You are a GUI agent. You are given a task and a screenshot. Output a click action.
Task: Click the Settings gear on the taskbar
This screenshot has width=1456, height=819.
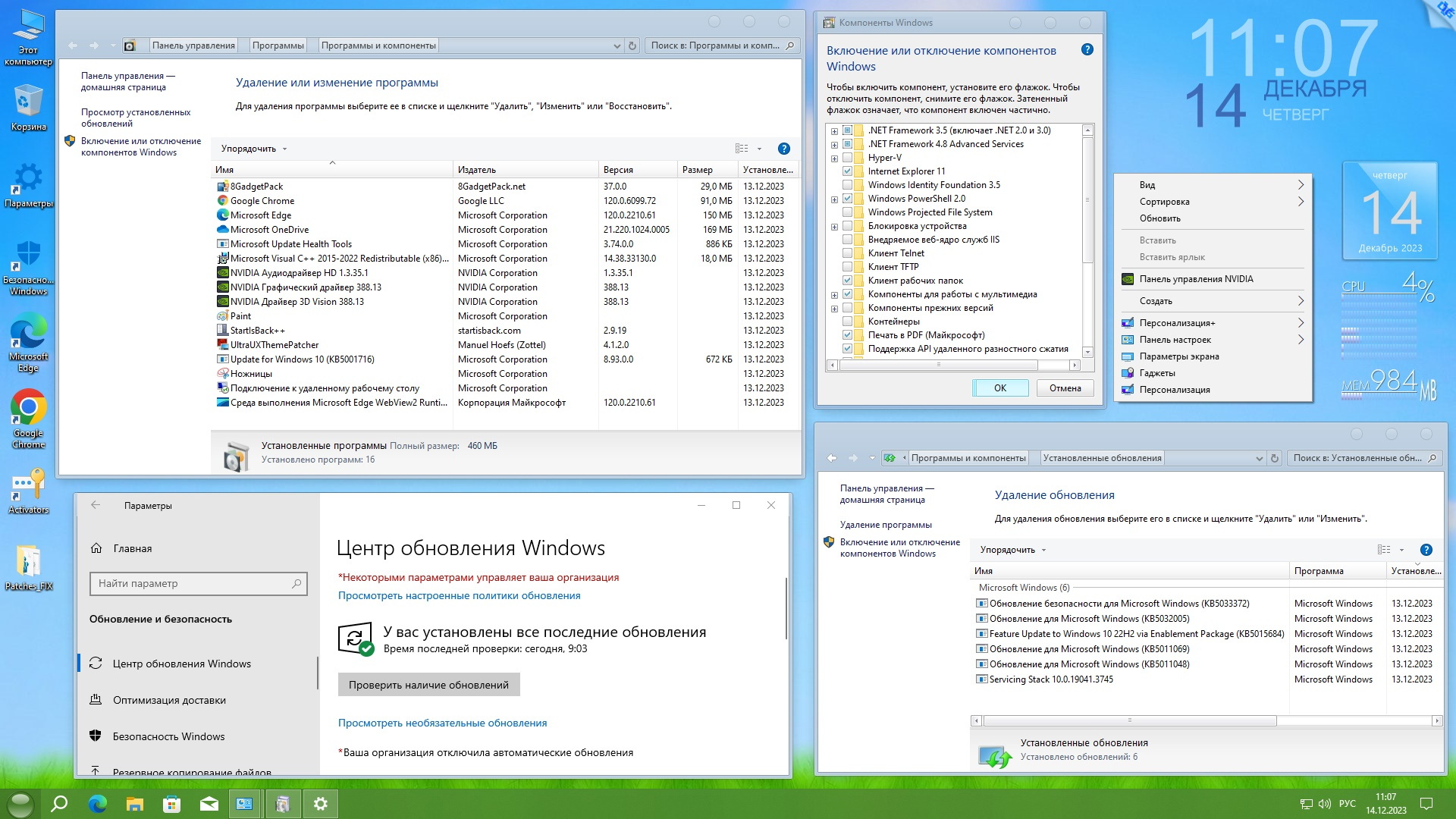coord(321,804)
